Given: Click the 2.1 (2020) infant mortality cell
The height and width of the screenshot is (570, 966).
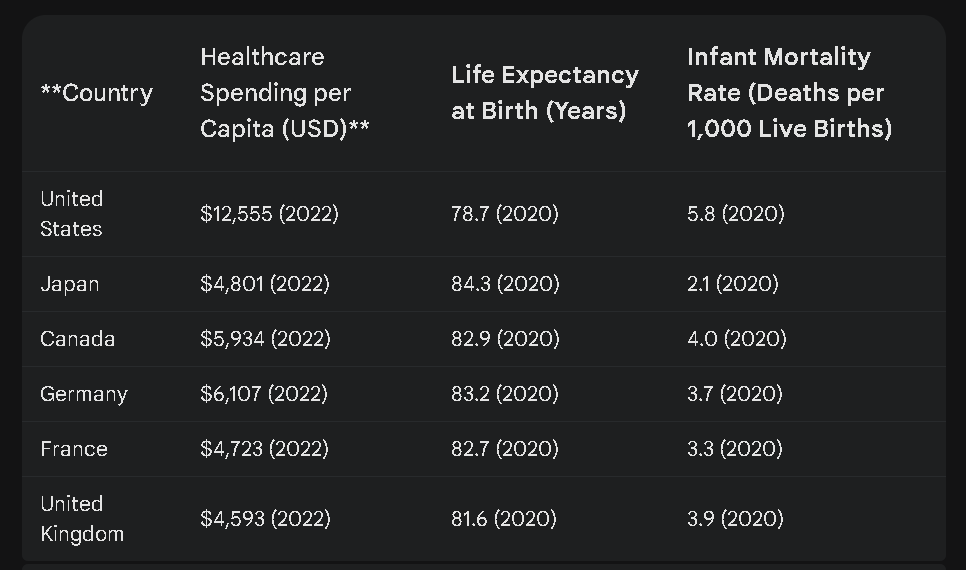Looking at the screenshot, I should click(732, 284).
